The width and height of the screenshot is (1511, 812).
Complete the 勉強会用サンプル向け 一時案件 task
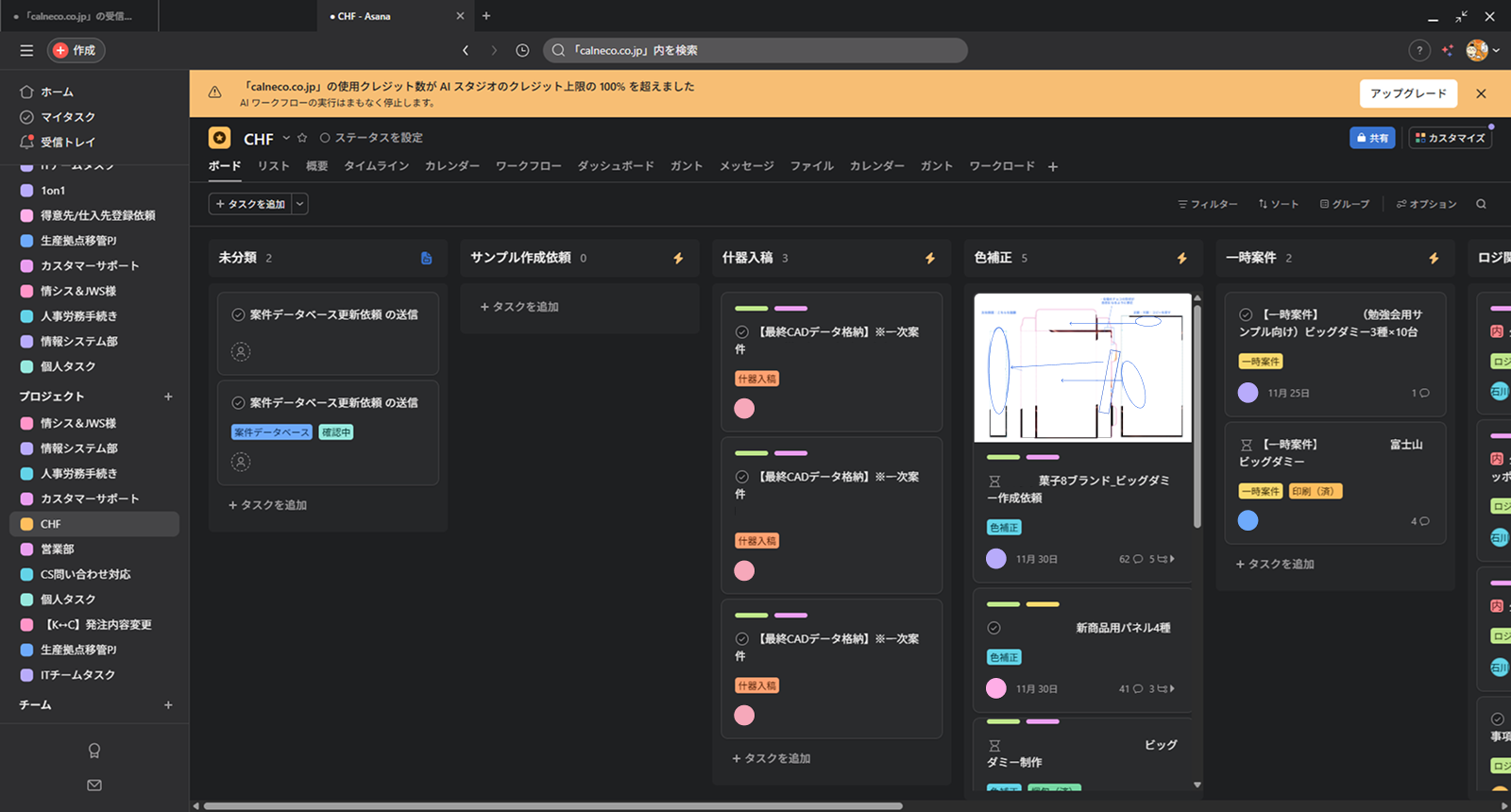1247,314
